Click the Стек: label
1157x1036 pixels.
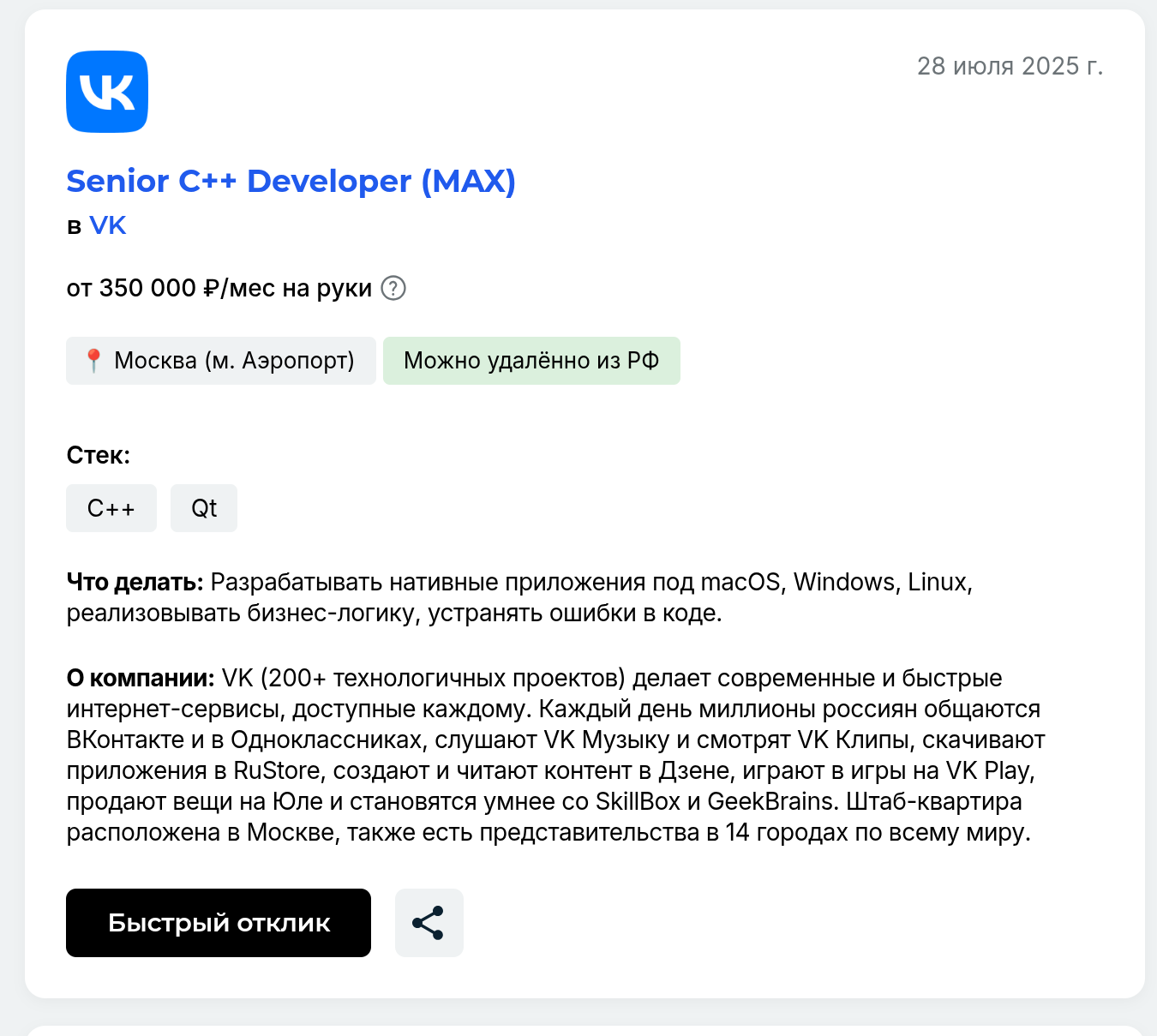[x=99, y=455]
